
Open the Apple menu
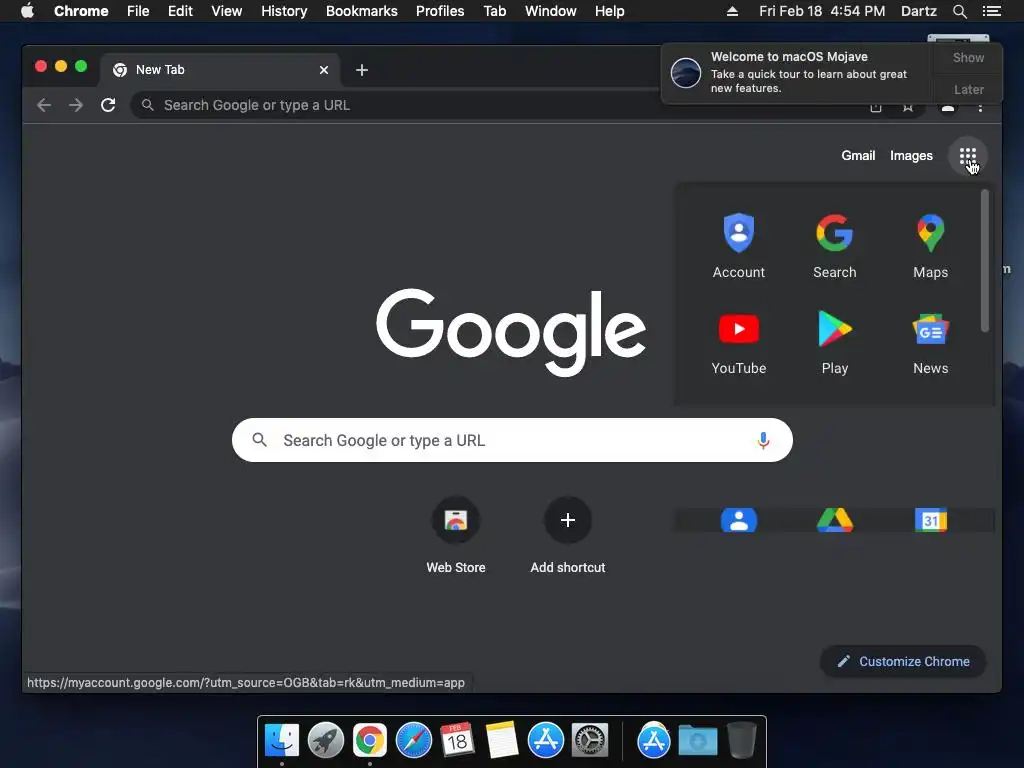27,11
